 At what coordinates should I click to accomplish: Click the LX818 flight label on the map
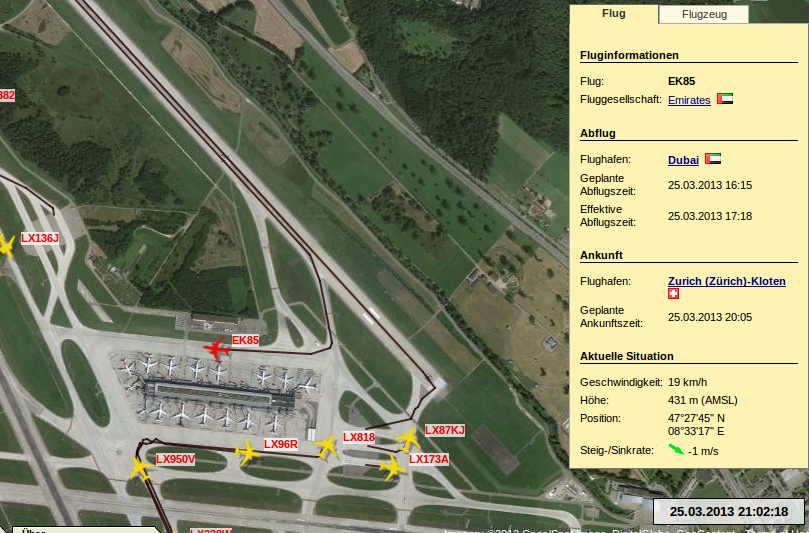tap(359, 437)
